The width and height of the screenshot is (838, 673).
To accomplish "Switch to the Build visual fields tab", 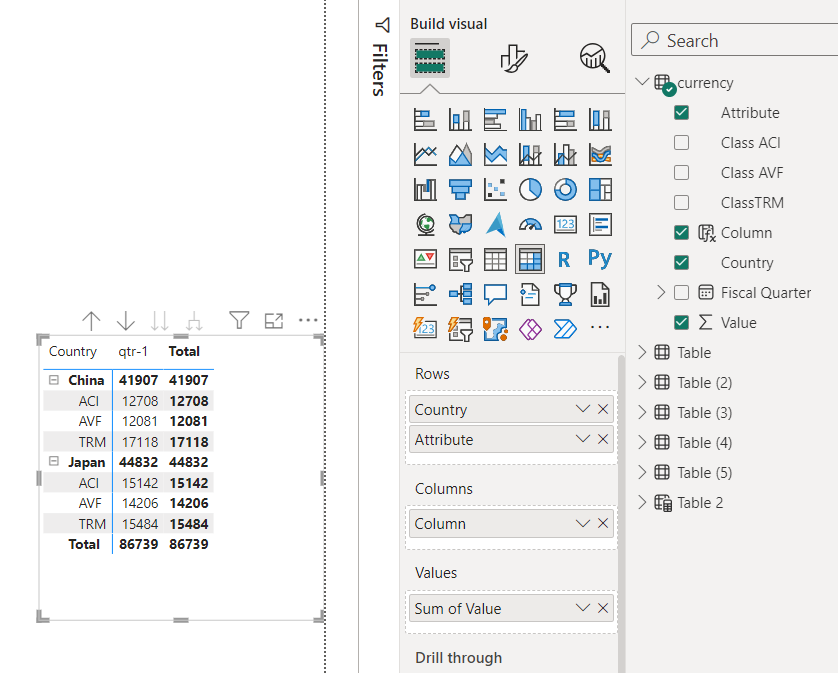I will point(430,58).
